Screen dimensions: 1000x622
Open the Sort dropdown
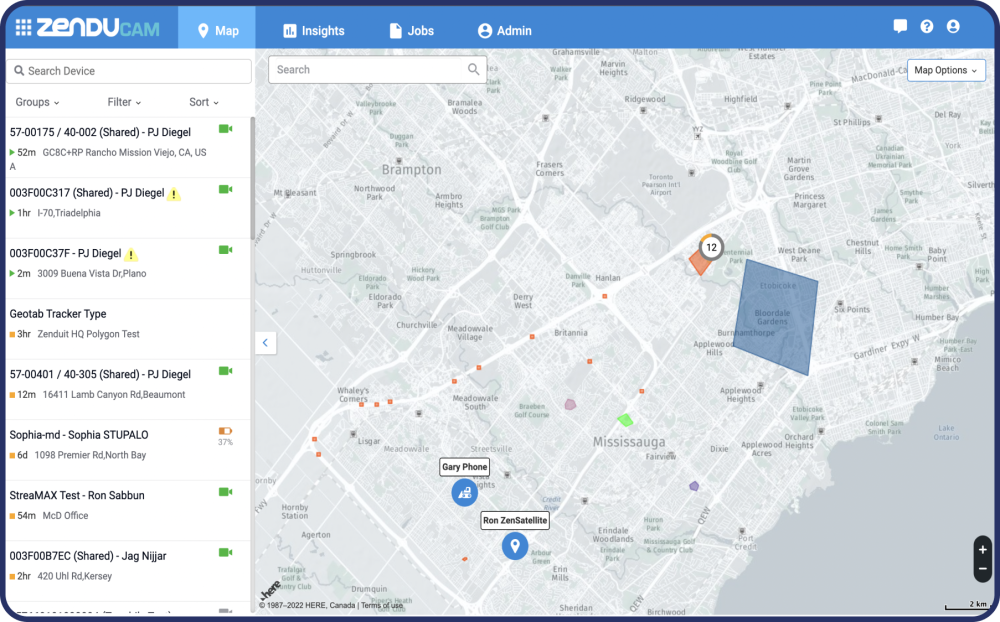click(x=203, y=102)
